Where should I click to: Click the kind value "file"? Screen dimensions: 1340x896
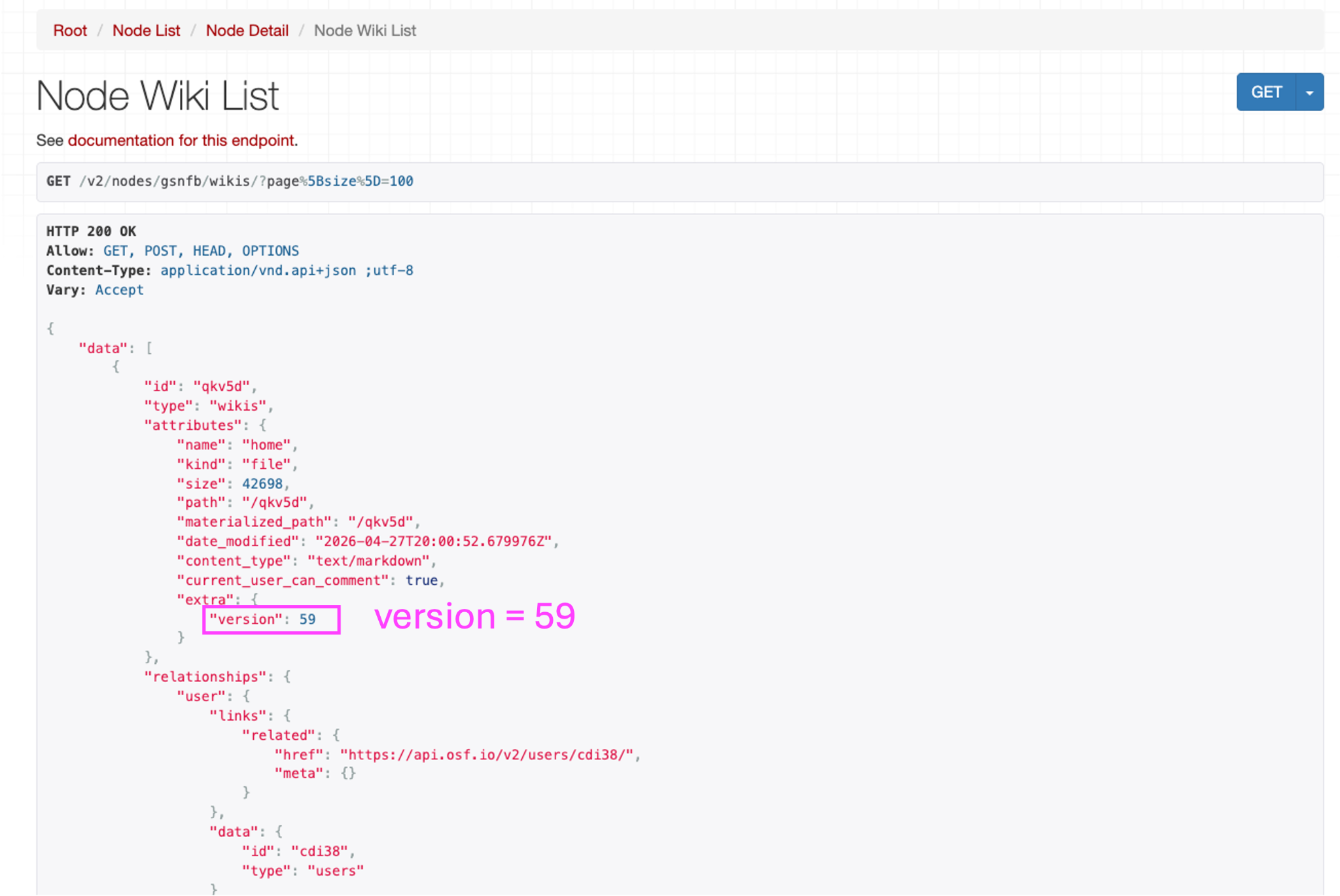tap(266, 464)
